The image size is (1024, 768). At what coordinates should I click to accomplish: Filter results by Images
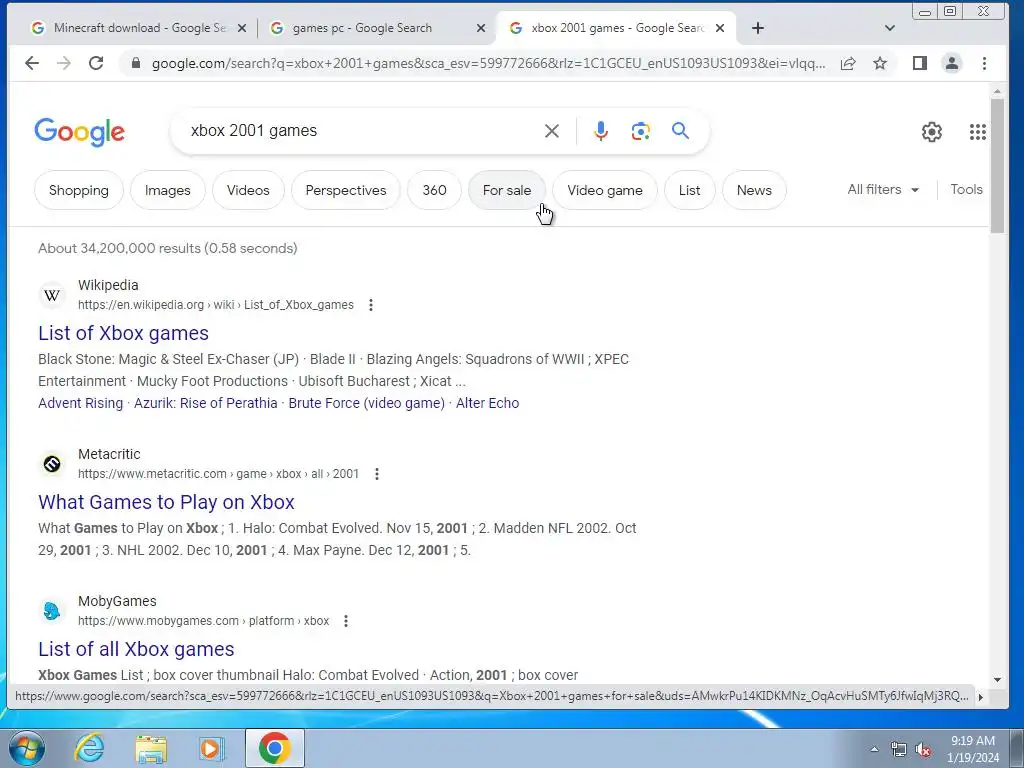pyautogui.click(x=168, y=190)
